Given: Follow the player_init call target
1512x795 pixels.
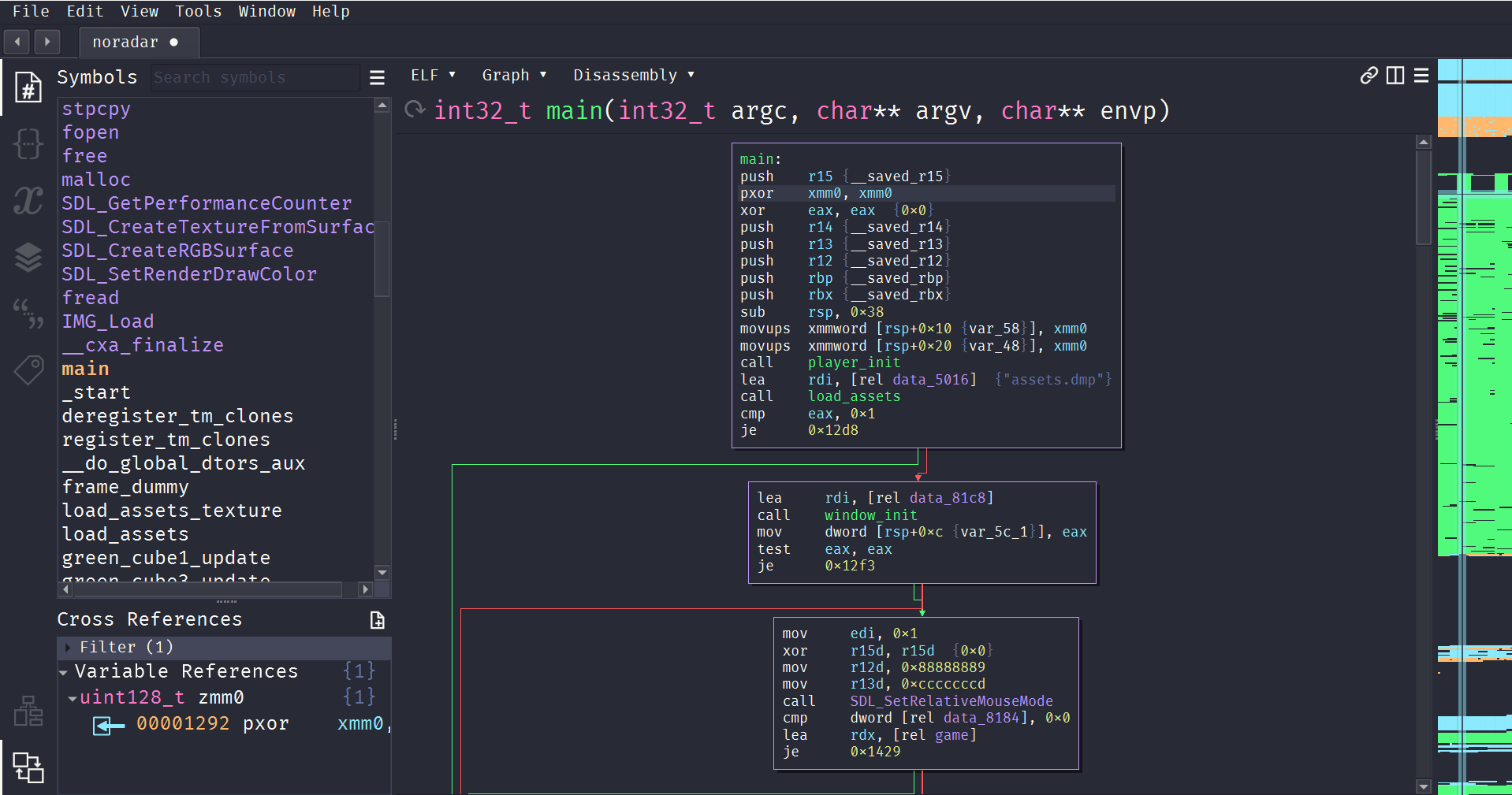Looking at the screenshot, I should click(854, 362).
